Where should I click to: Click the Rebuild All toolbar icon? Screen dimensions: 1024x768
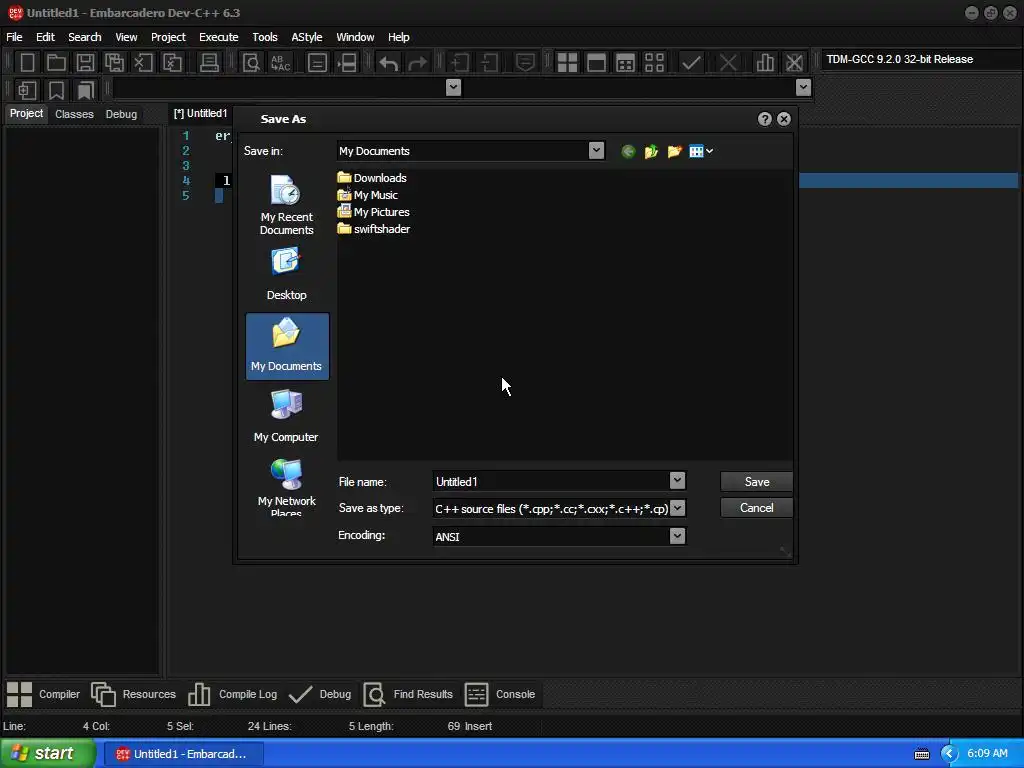[654, 63]
